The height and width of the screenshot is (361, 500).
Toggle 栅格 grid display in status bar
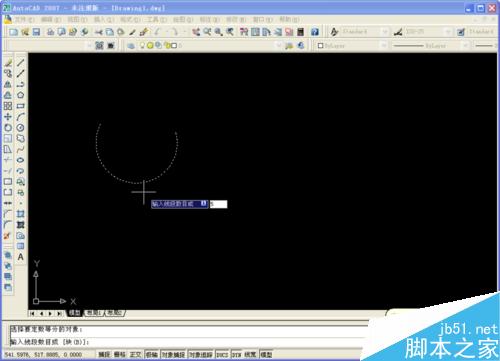click(x=119, y=355)
